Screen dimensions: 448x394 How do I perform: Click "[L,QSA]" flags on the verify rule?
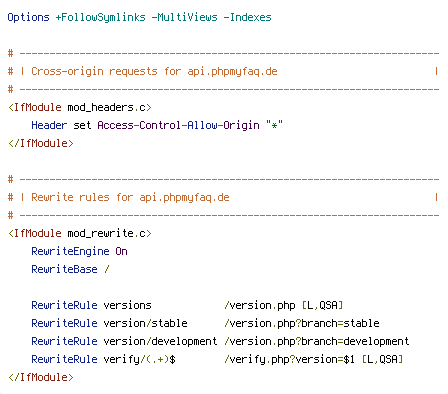coord(382,359)
